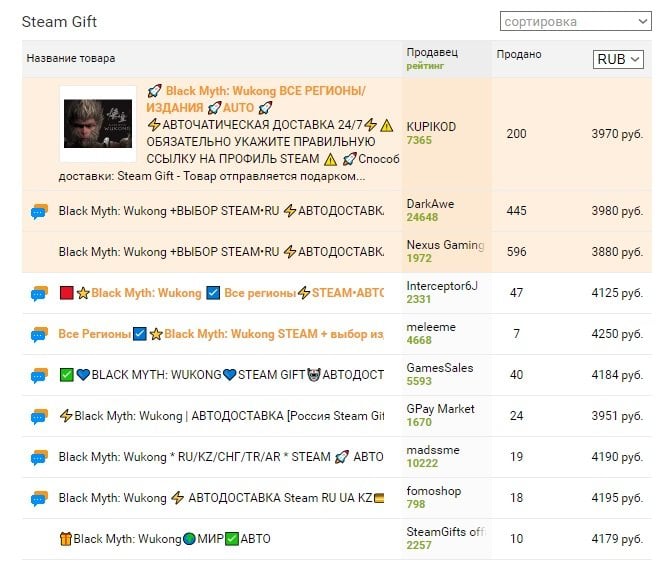Open chat icon on the Interceptor6J listing

click(39, 293)
